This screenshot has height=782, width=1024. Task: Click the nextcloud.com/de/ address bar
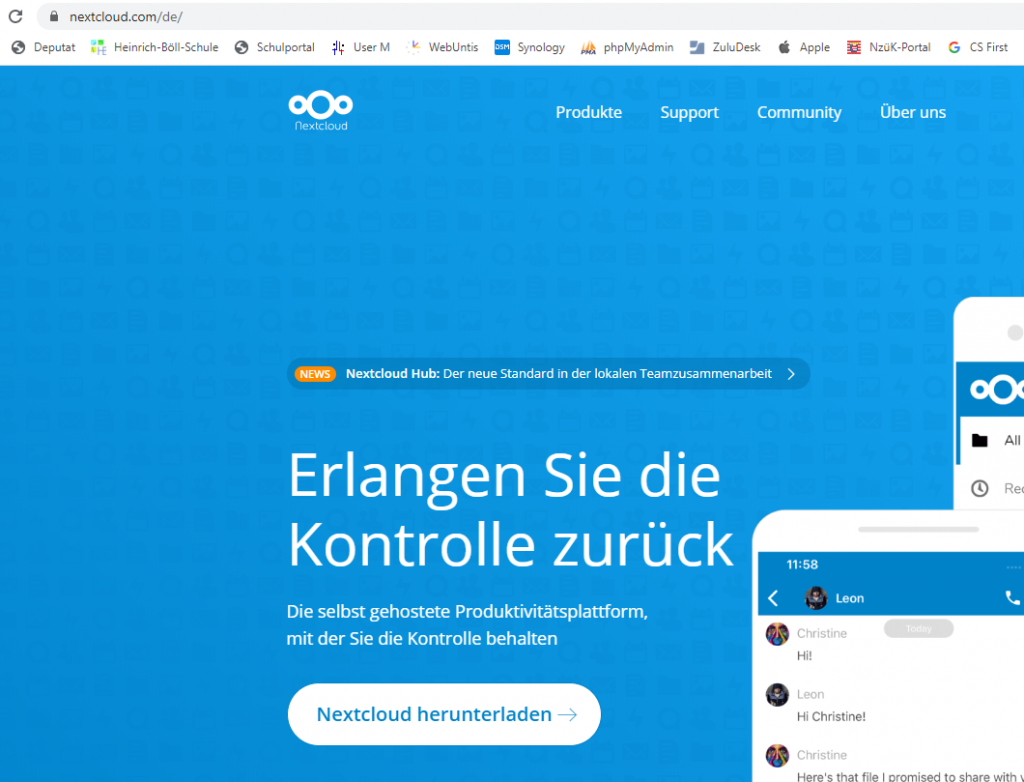point(529,16)
